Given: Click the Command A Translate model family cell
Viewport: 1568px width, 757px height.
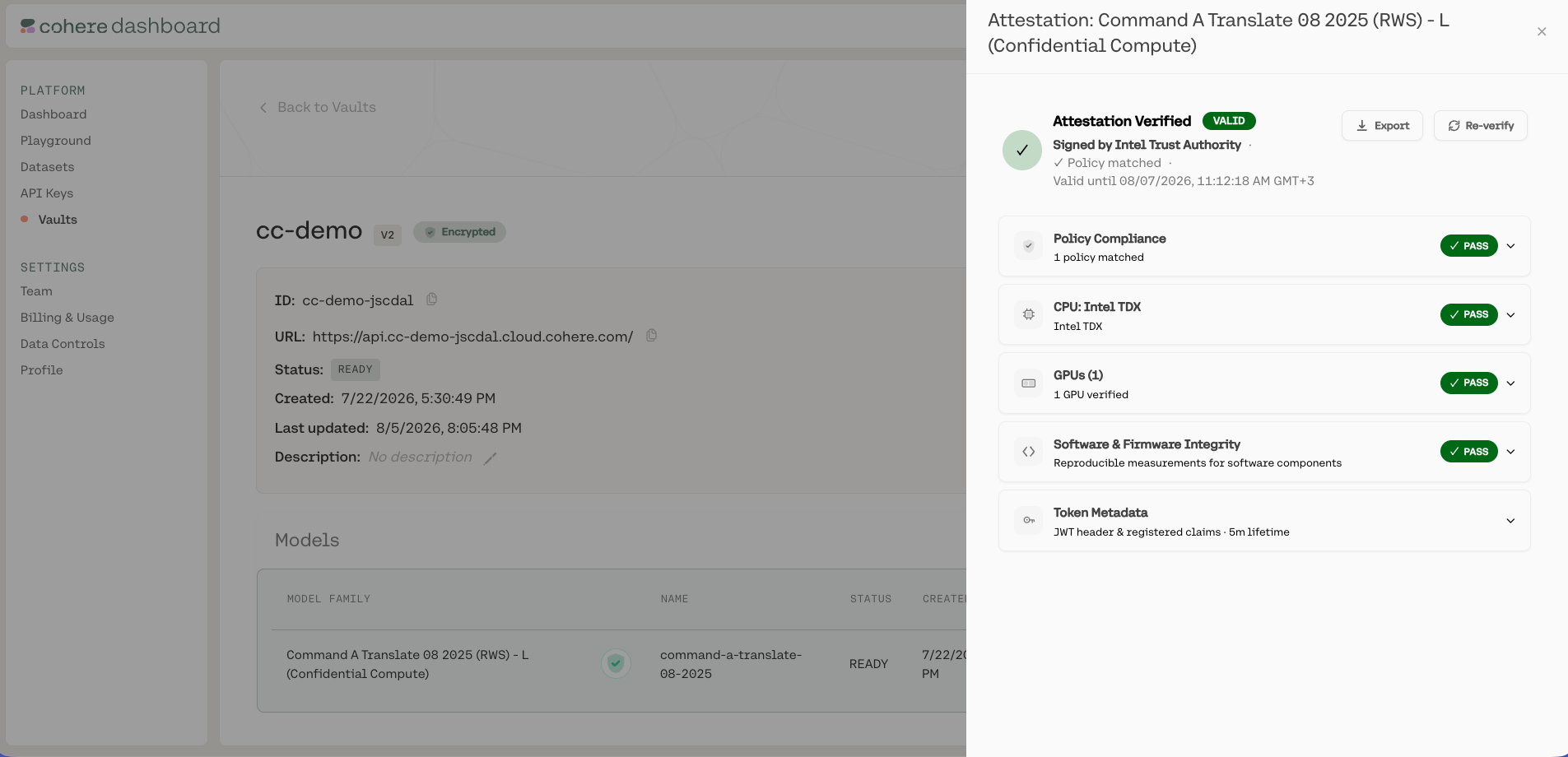Looking at the screenshot, I should pyautogui.click(x=407, y=664).
